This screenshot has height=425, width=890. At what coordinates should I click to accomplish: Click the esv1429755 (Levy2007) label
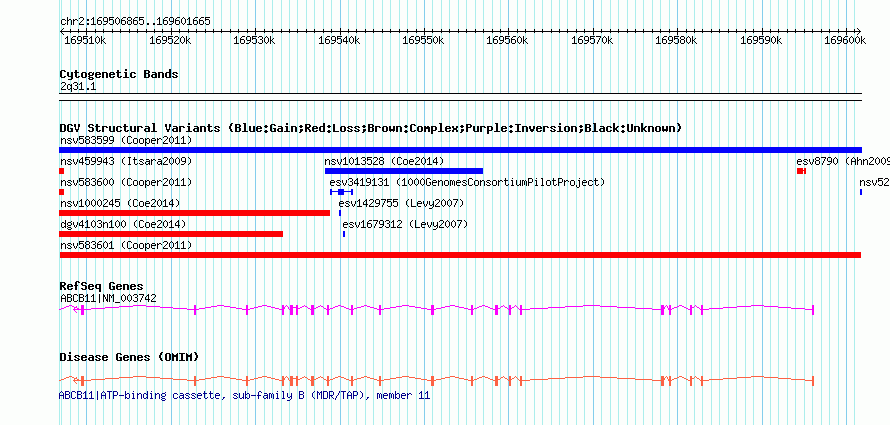coord(401,203)
